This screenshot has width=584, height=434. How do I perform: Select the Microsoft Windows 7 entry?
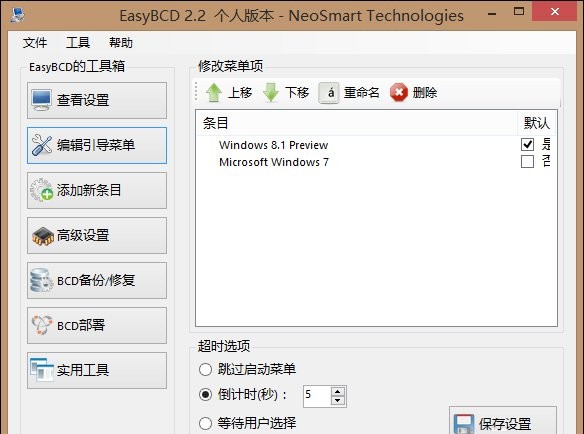[x=274, y=162]
